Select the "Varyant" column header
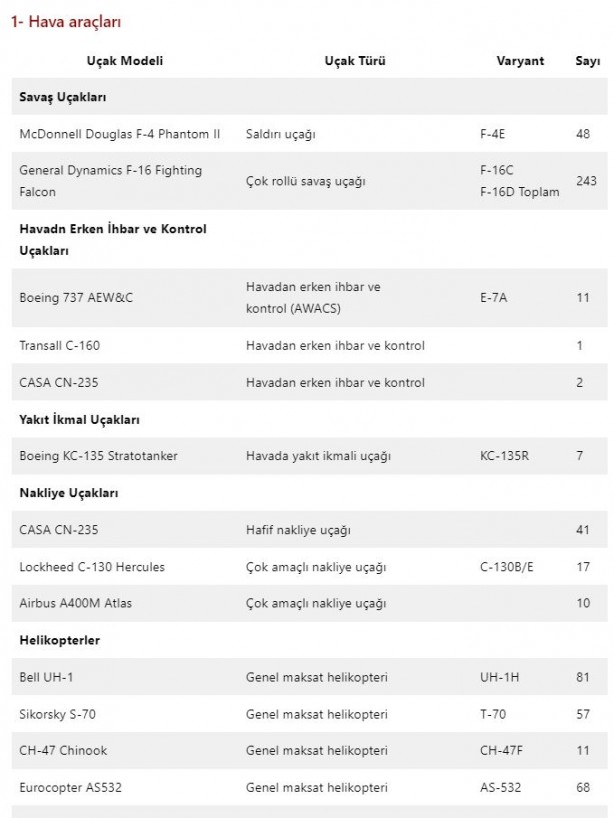Viewport: 614px width, 818px height. tap(520, 61)
